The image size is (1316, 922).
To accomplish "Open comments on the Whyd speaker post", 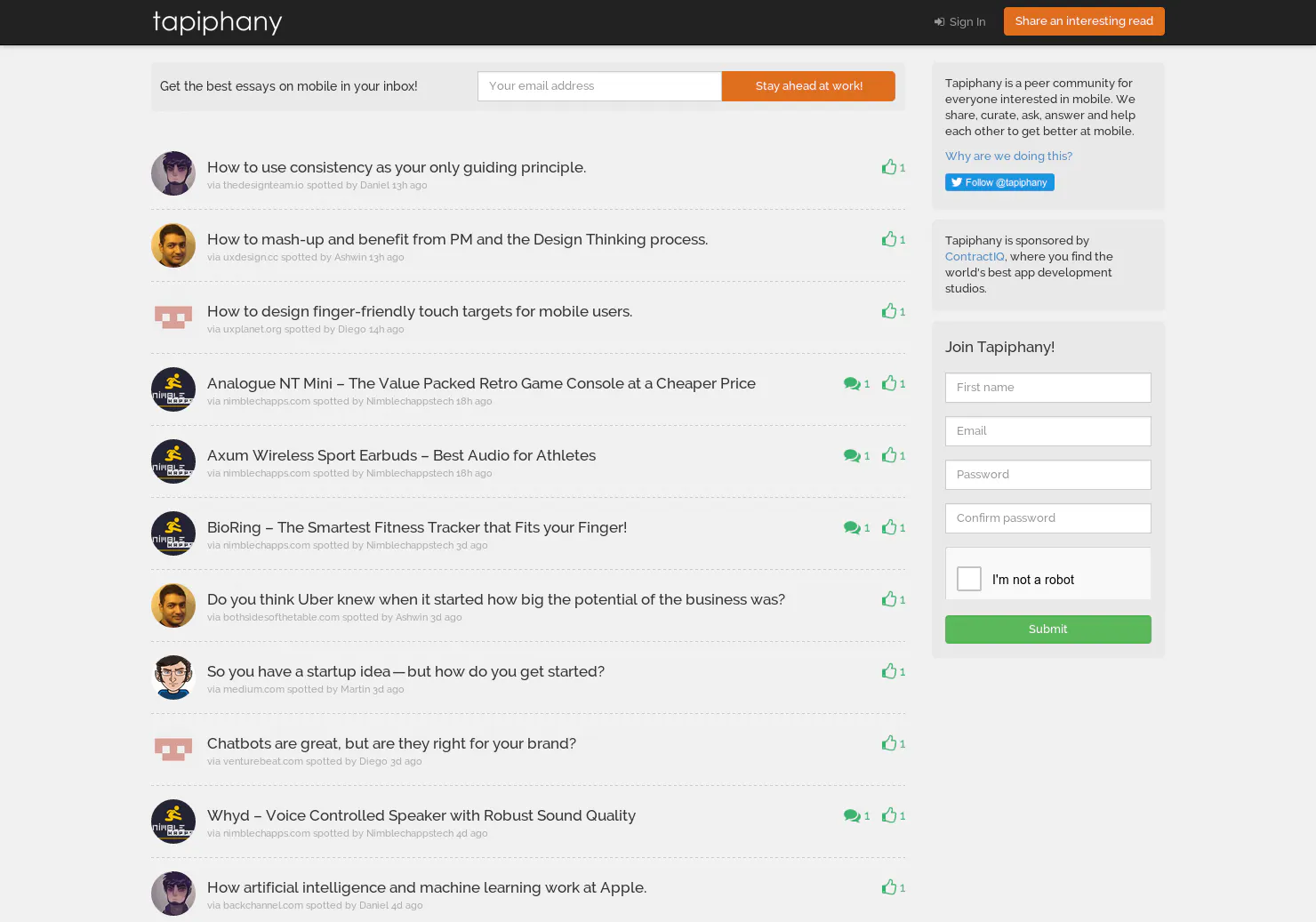I will pos(856,815).
